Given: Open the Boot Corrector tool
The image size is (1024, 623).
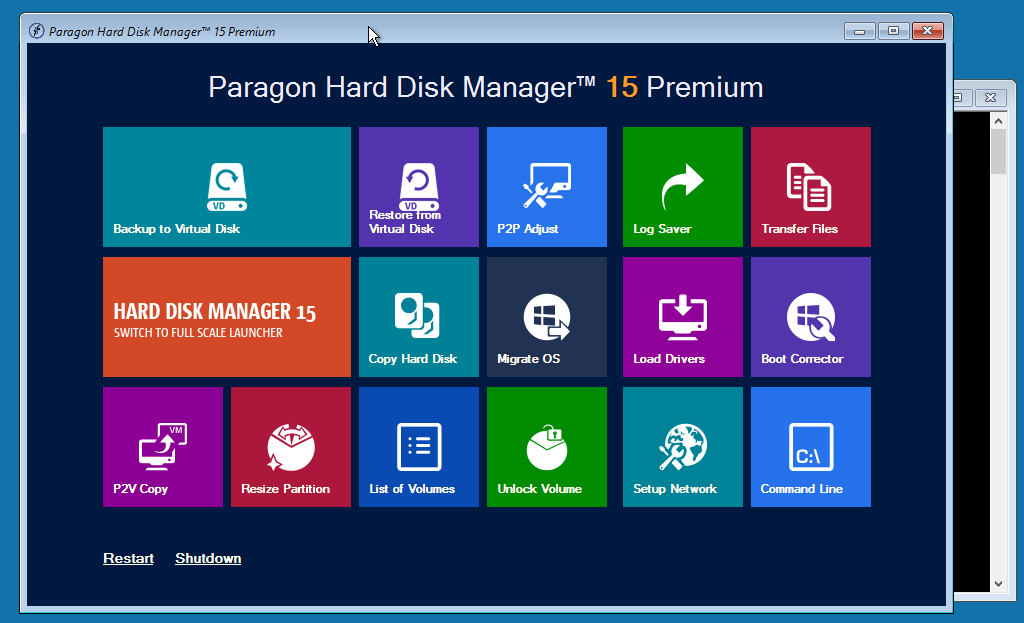Looking at the screenshot, I should tap(810, 317).
